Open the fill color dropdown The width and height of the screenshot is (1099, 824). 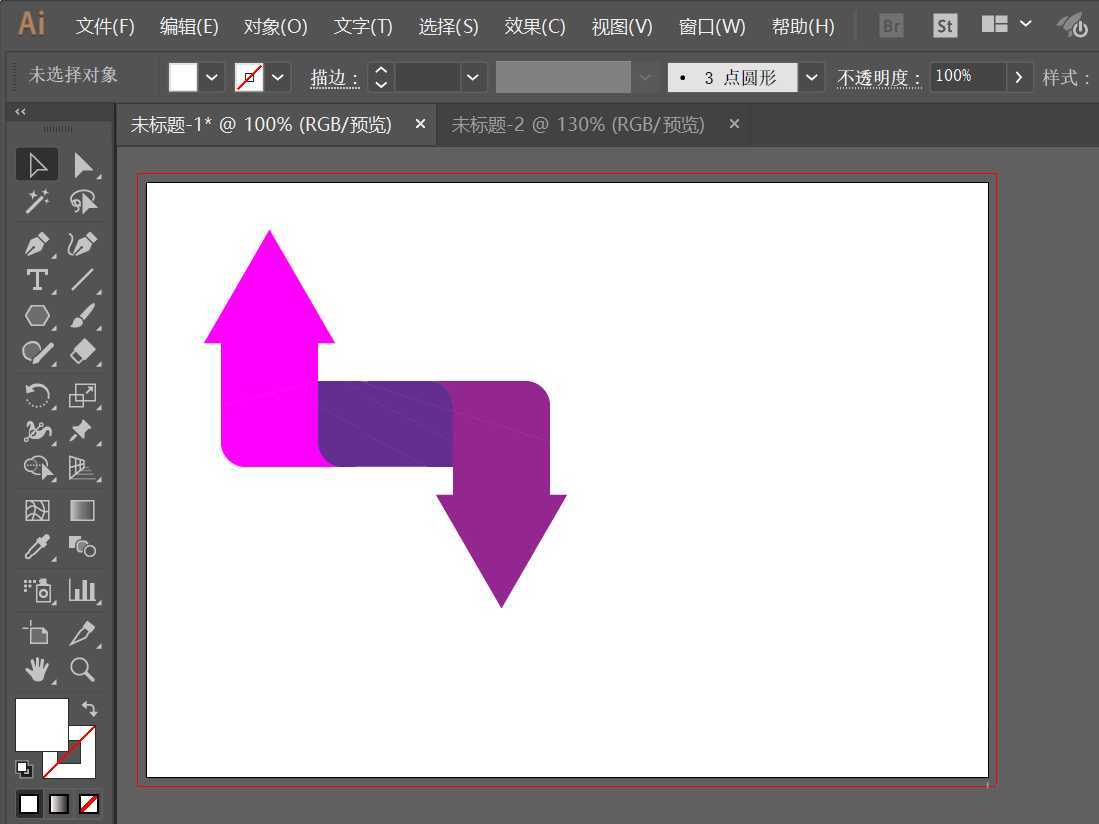211,76
